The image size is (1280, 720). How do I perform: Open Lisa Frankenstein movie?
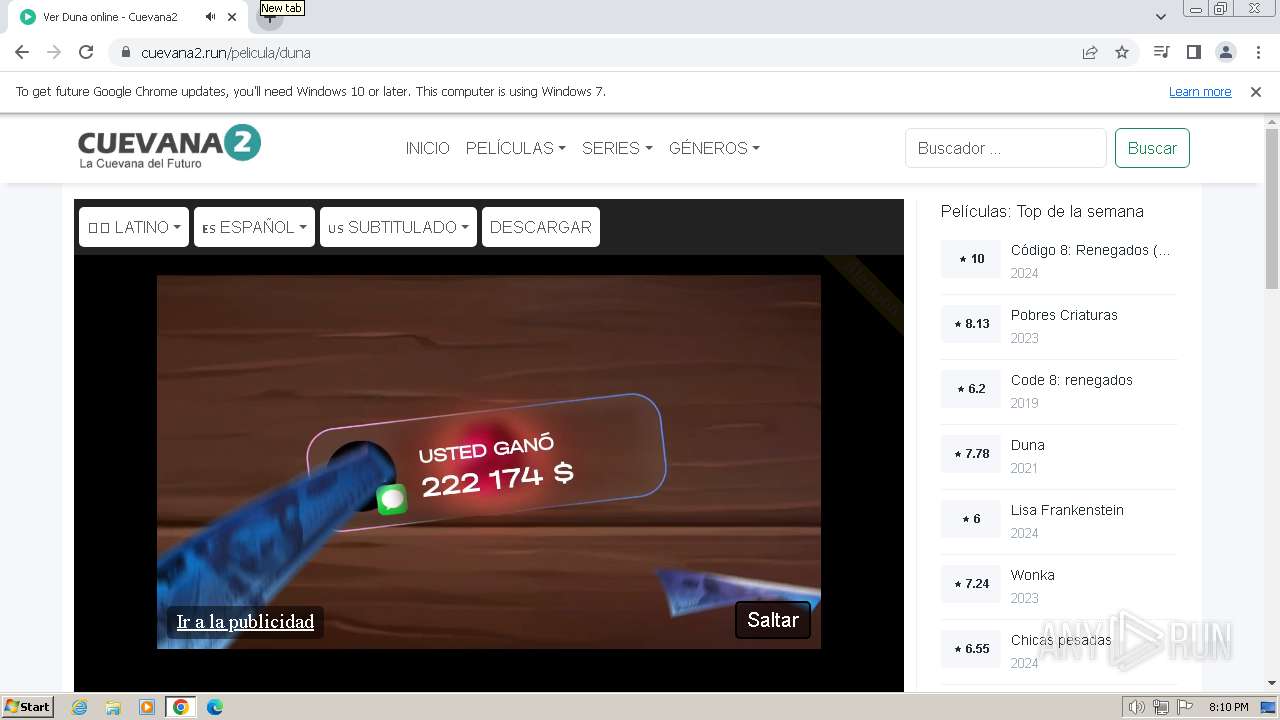(1067, 511)
